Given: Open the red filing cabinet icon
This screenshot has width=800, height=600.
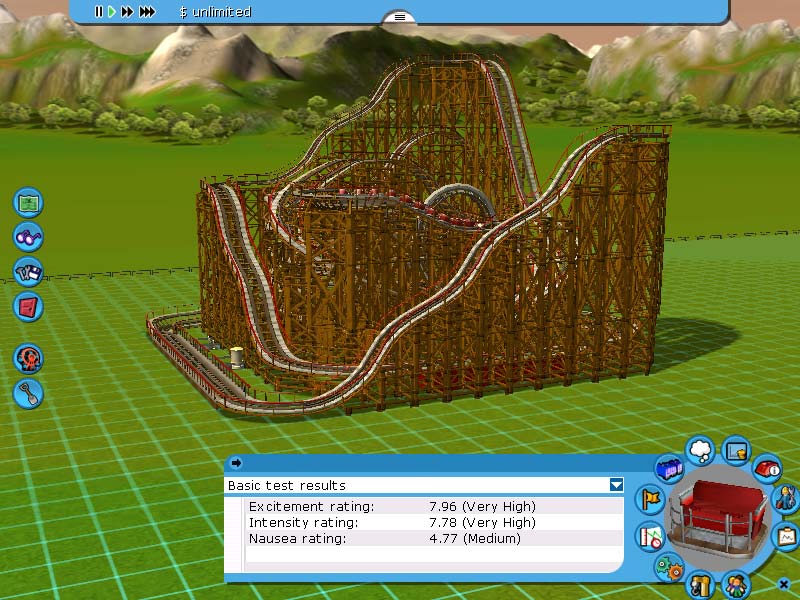Looking at the screenshot, I should pyautogui.click(x=29, y=307).
